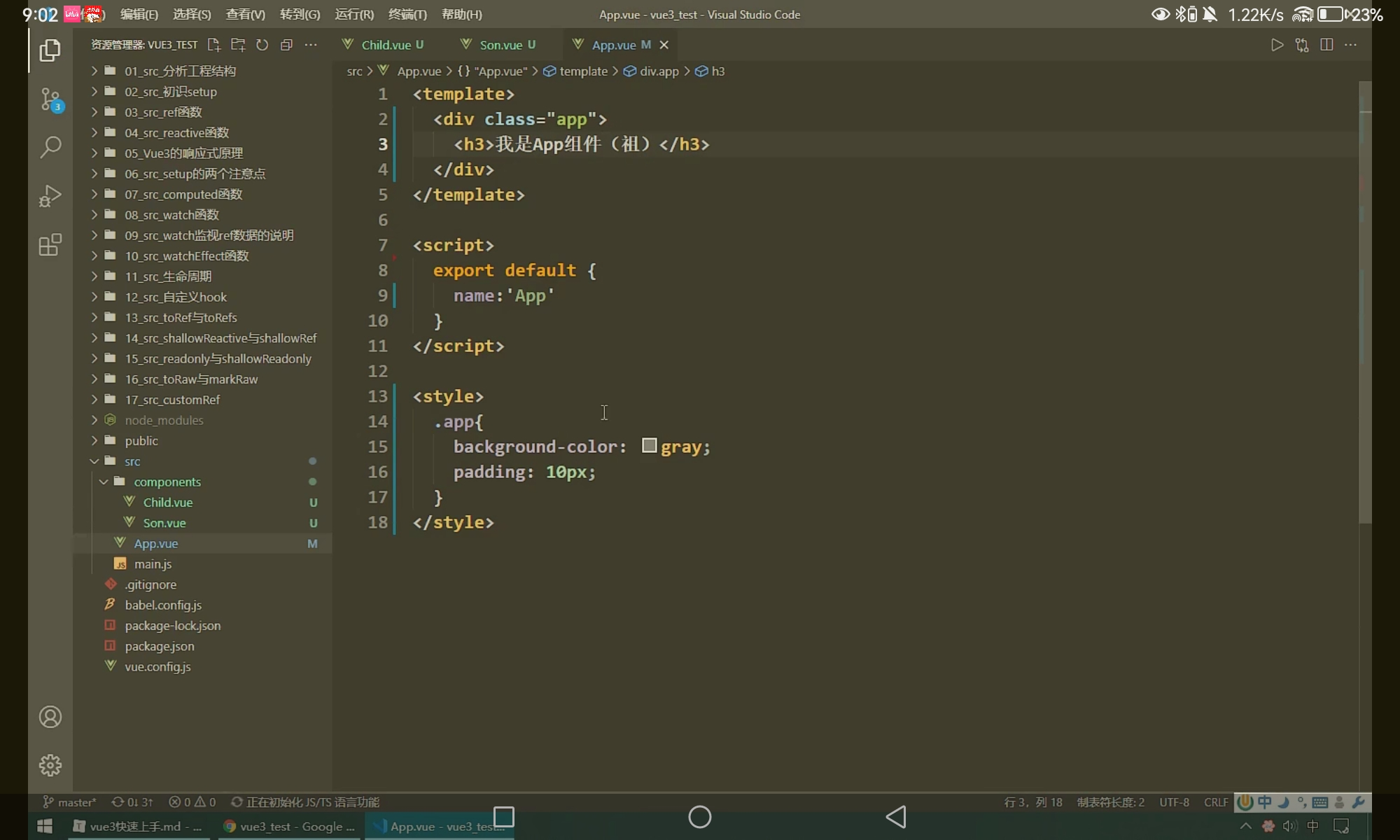Click the gray color swatch on line 15

(649, 446)
